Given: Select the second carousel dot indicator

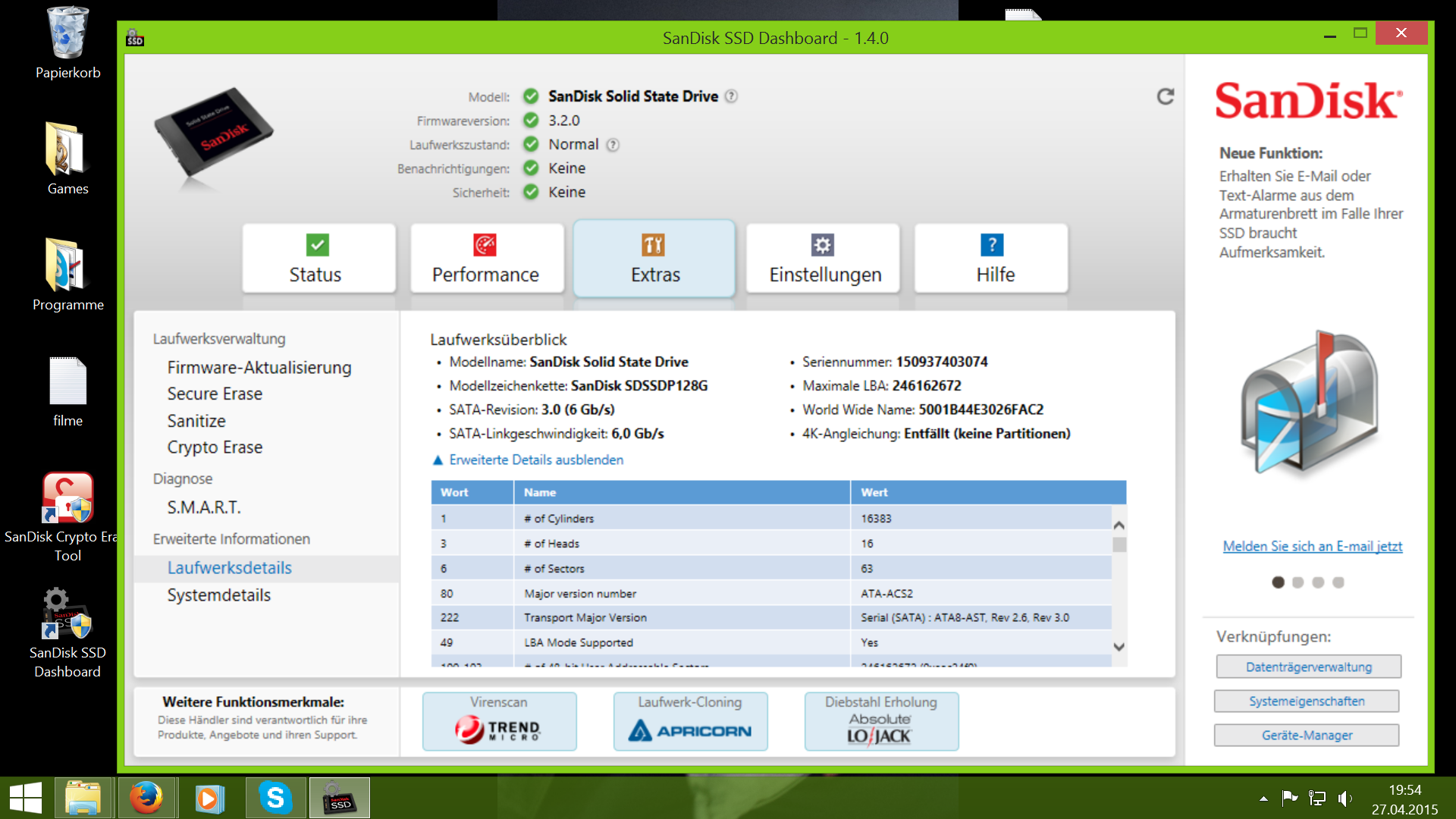Looking at the screenshot, I should [1298, 582].
